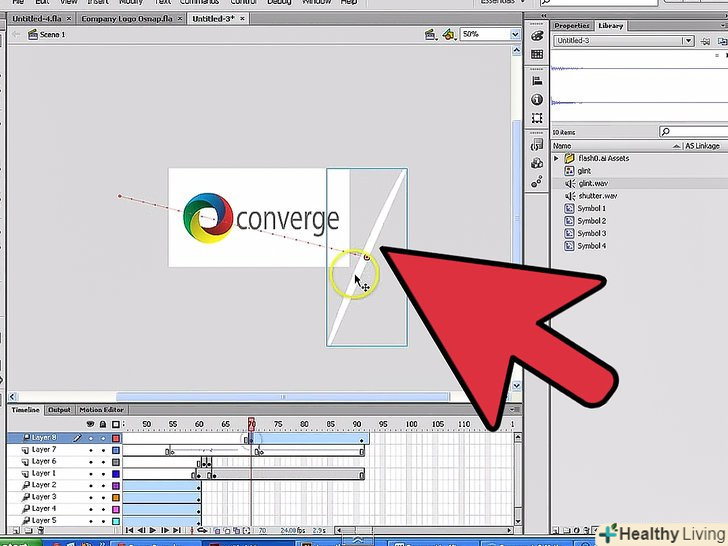The height and width of the screenshot is (546, 728).
Task: Switch to the Properties tab
Action: (x=572, y=26)
